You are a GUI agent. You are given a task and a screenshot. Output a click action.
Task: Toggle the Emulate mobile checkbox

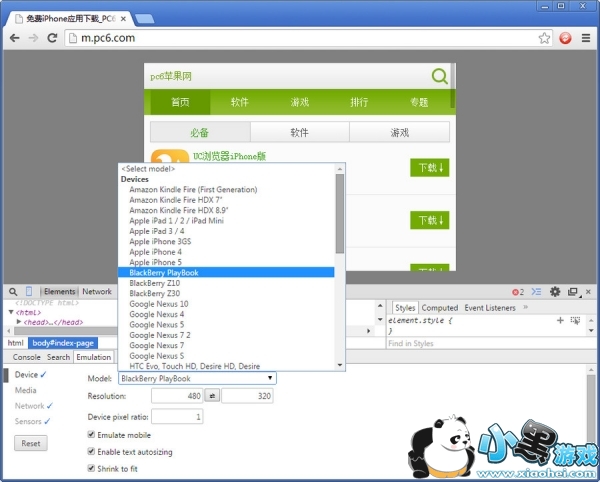pyautogui.click(x=91, y=435)
